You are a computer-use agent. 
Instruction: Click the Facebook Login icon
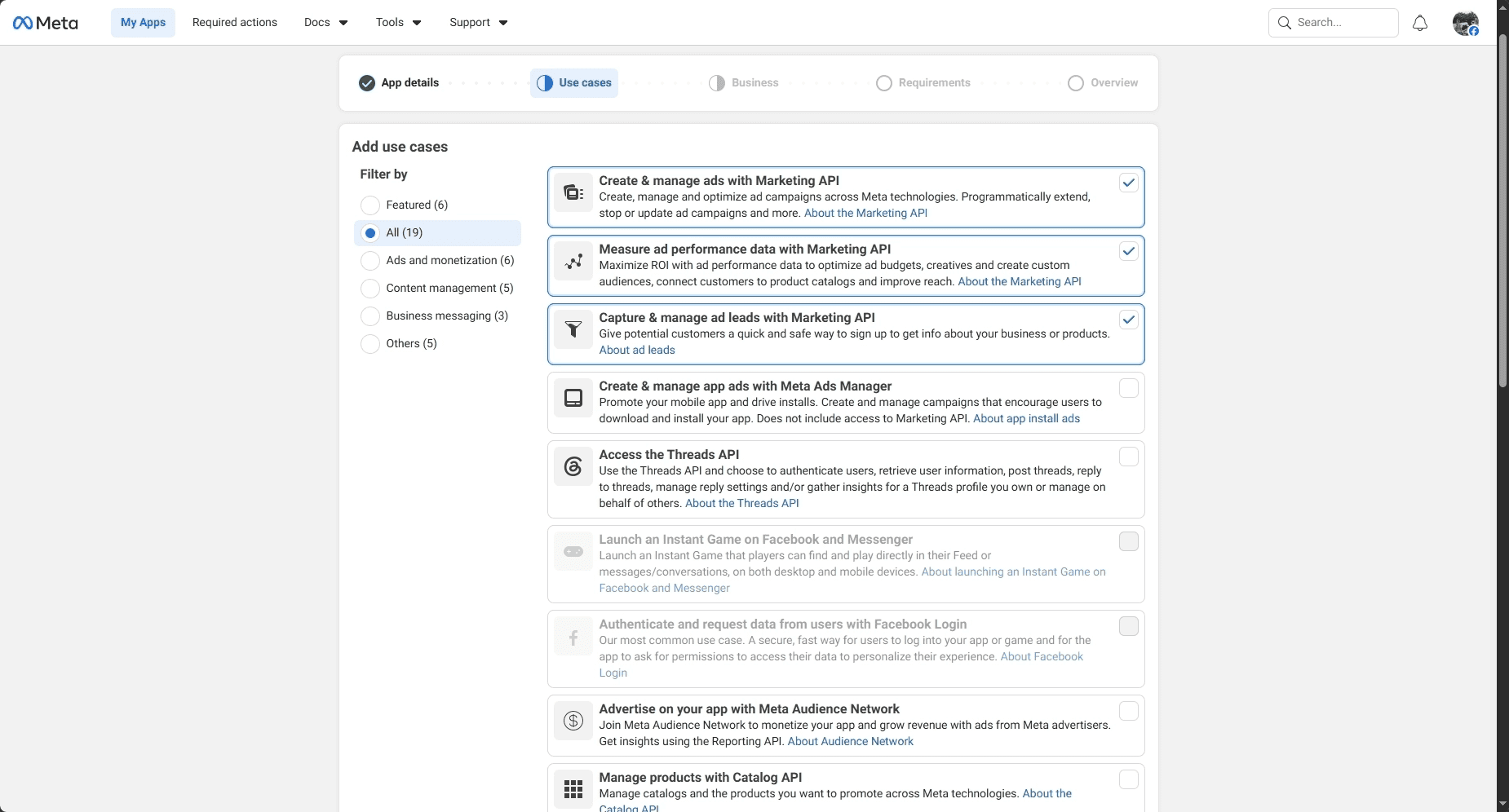click(573, 636)
